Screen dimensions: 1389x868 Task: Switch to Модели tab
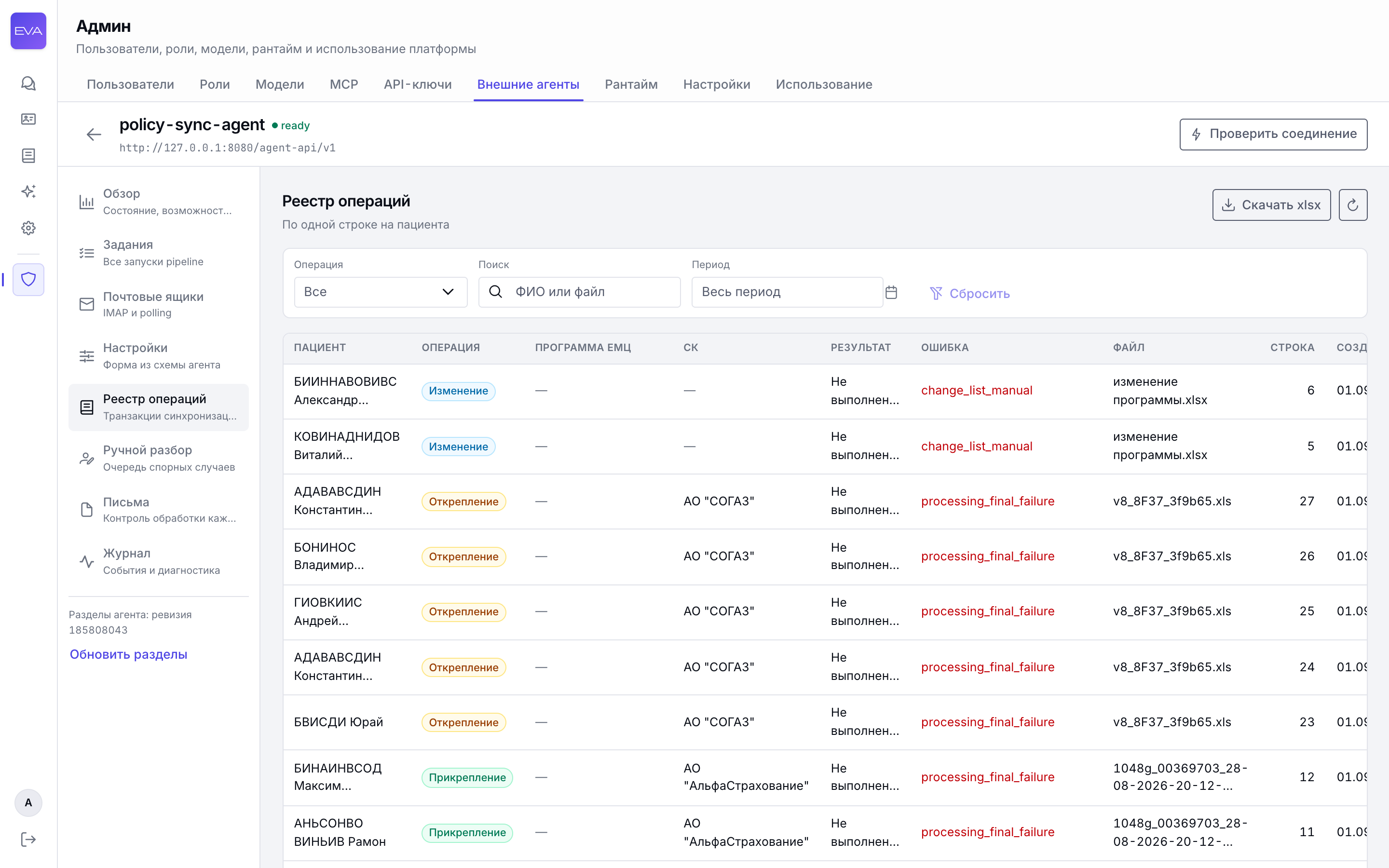coord(280,84)
